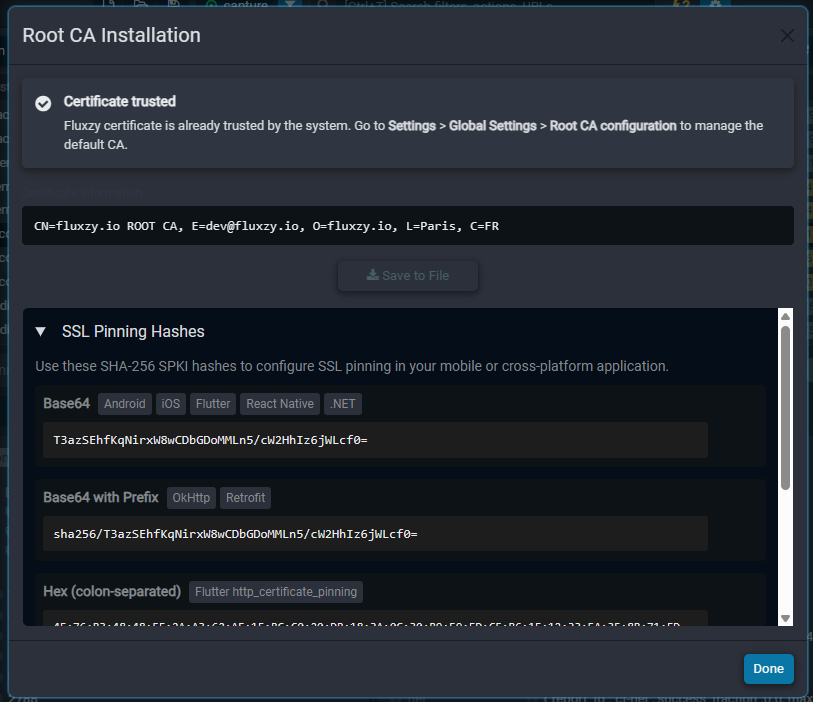Open the capture filter dropdown arrow
This screenshot has width=813, height=702.
[x=292, y=6]
